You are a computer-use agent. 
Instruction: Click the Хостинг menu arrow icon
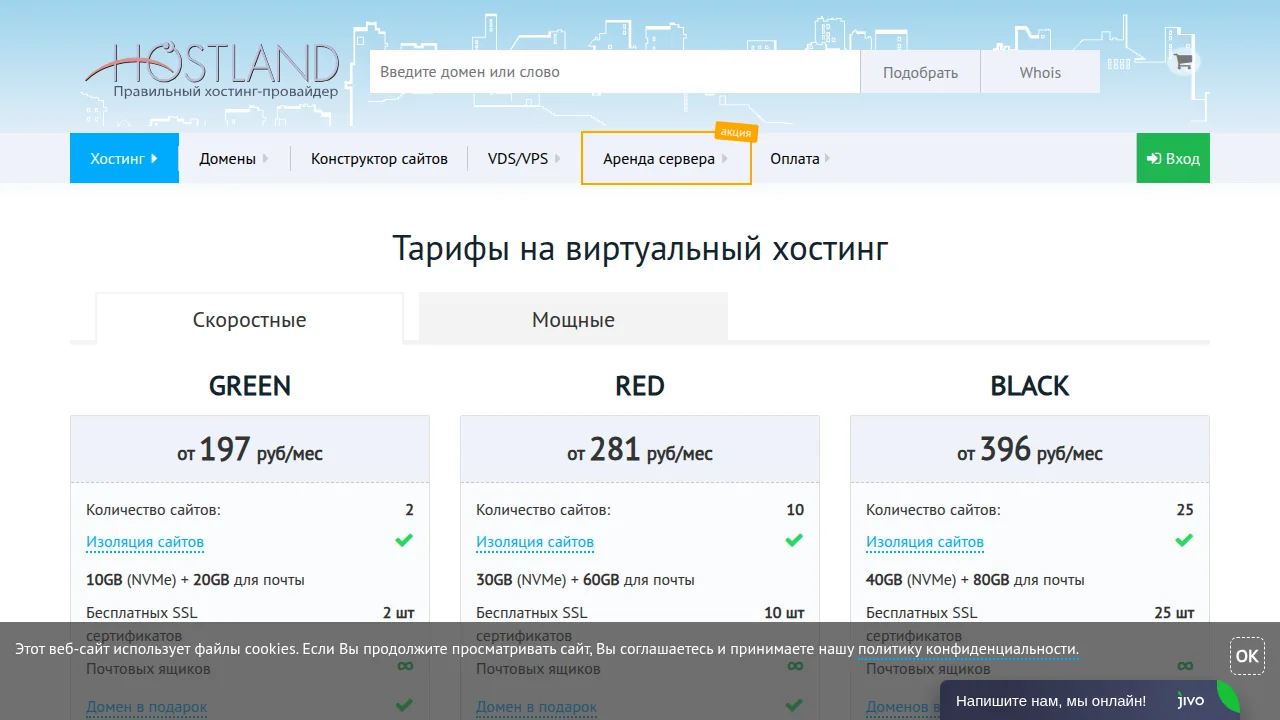tap(154, 158)
